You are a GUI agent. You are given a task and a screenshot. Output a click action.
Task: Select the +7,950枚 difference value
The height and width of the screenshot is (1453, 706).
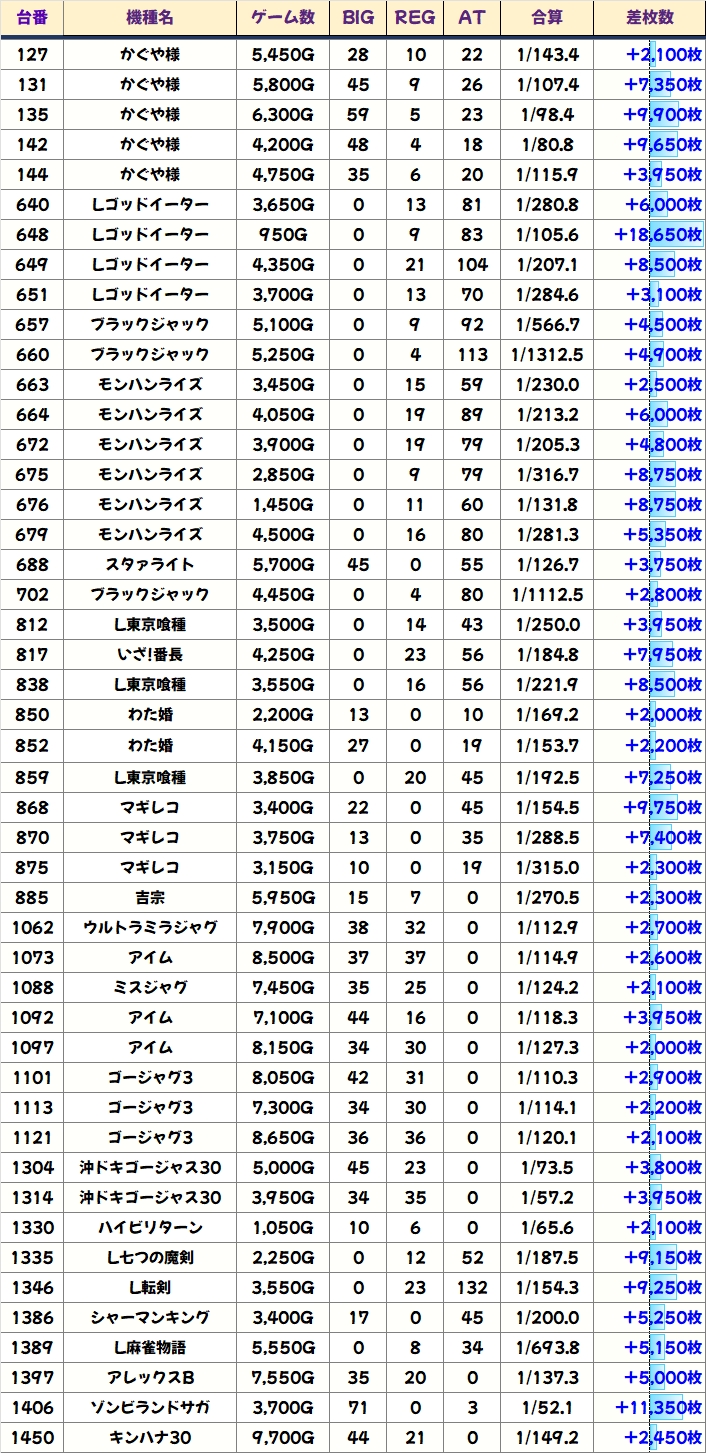pos(663,654)
